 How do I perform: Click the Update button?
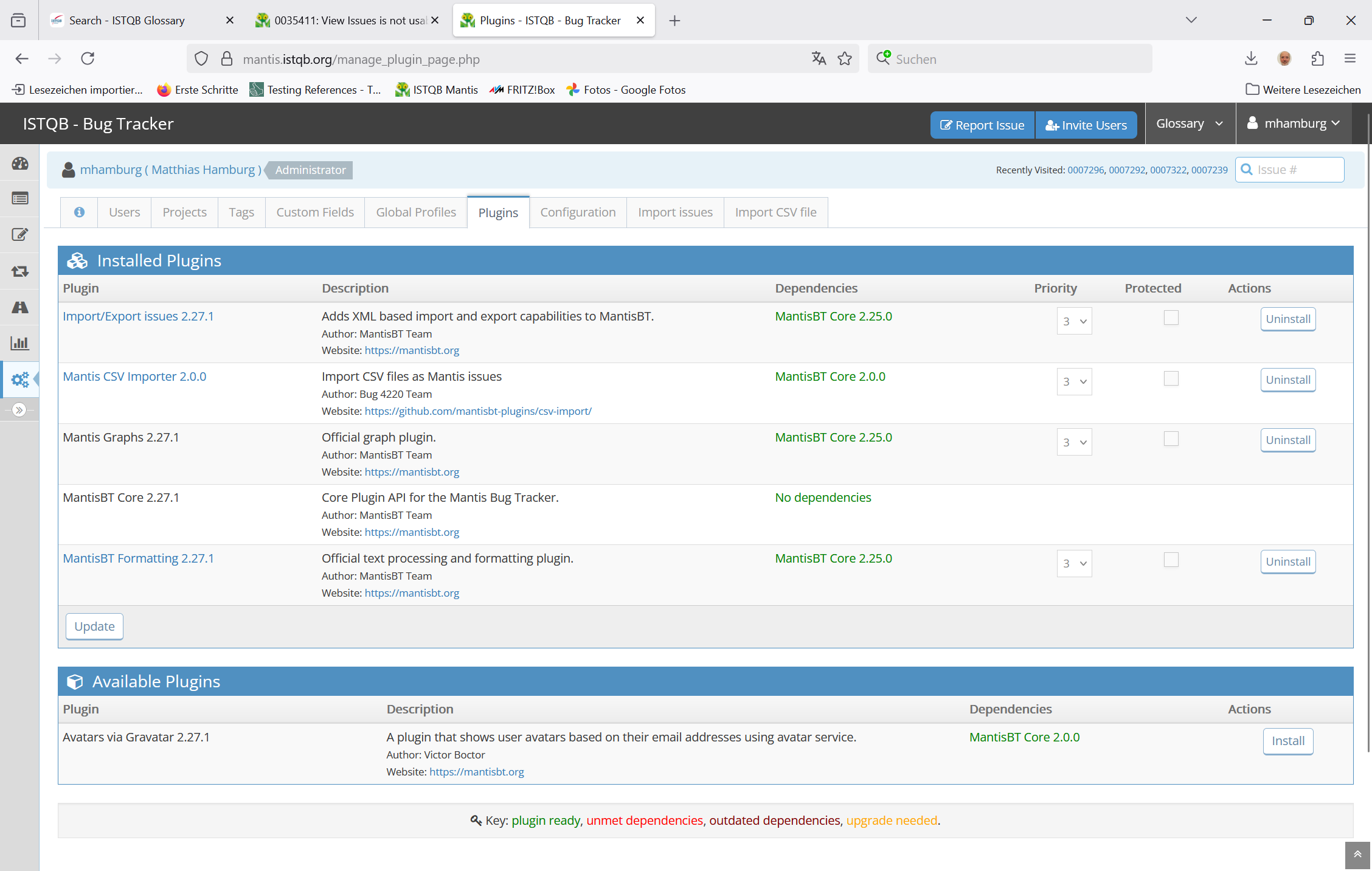[x=94, y=626]
